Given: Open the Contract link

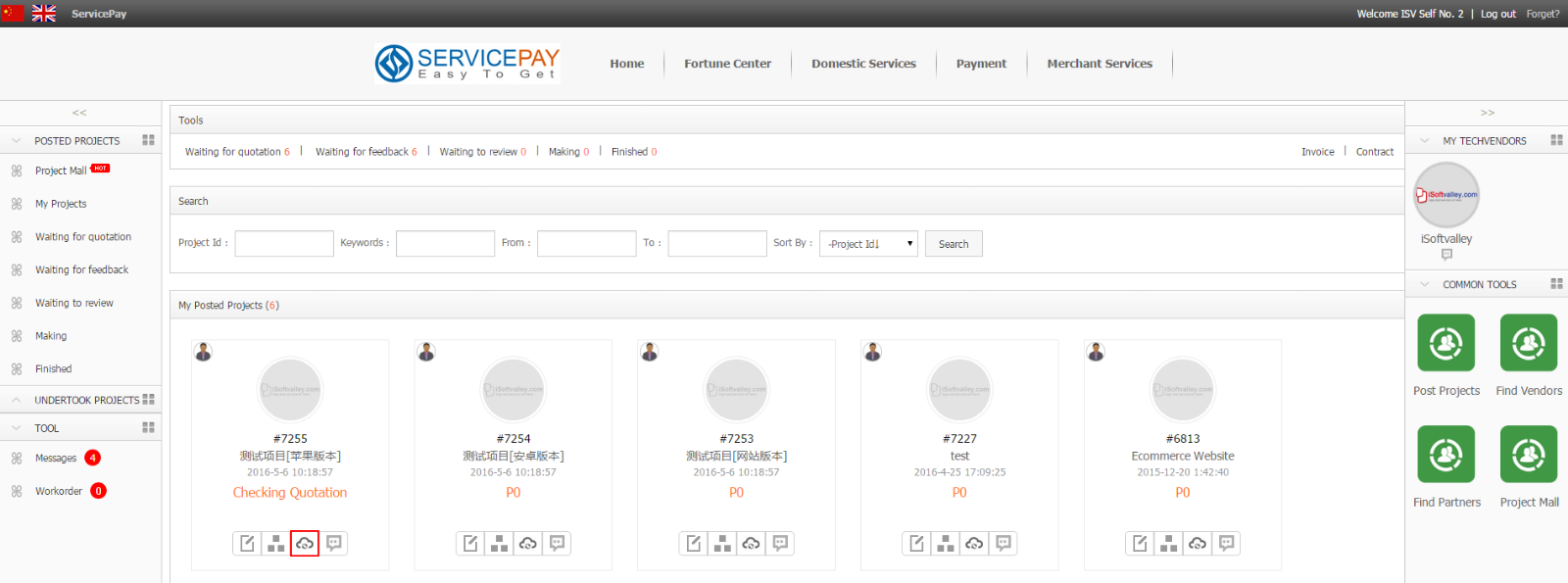Looking at the screenshot, I should 1375,152.
